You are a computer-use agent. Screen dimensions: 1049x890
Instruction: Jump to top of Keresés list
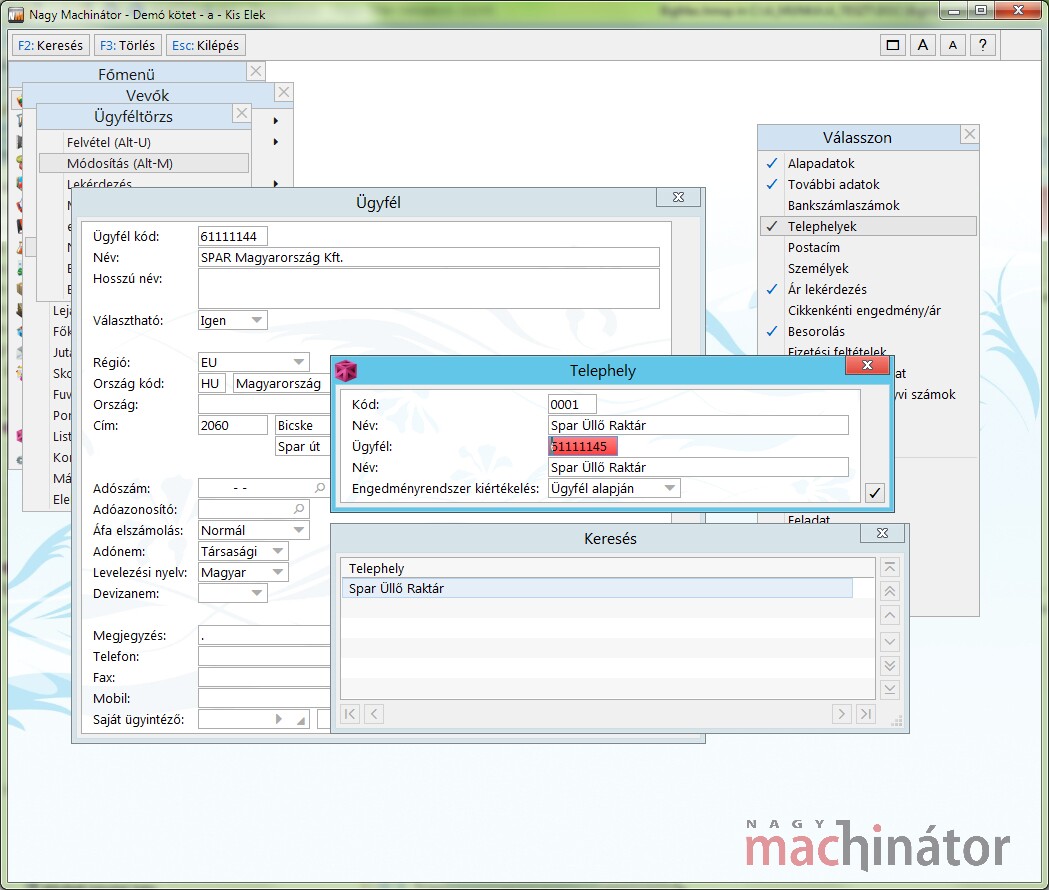click(x=890, y=567)
